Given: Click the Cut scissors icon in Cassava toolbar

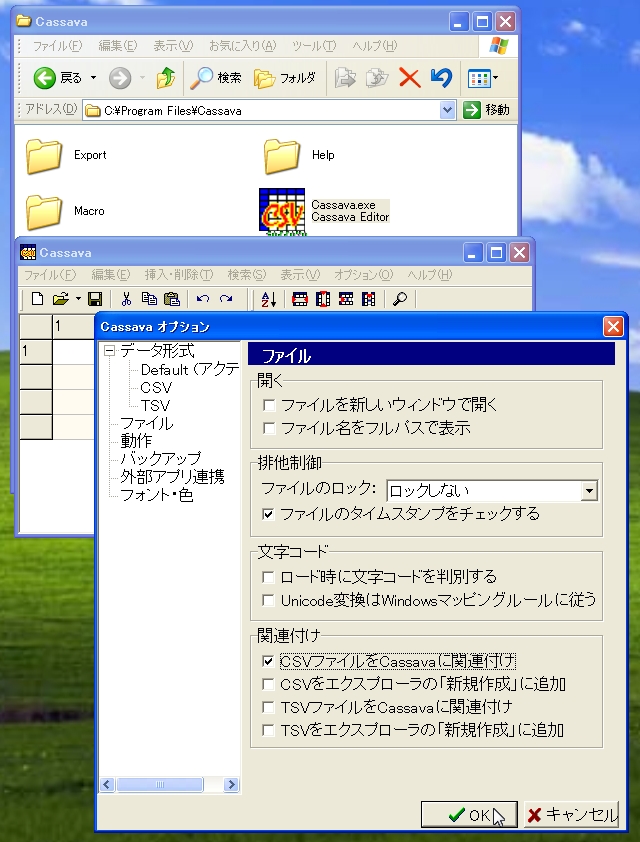Looking at the screenshot, I should click(x=126, y=299).
